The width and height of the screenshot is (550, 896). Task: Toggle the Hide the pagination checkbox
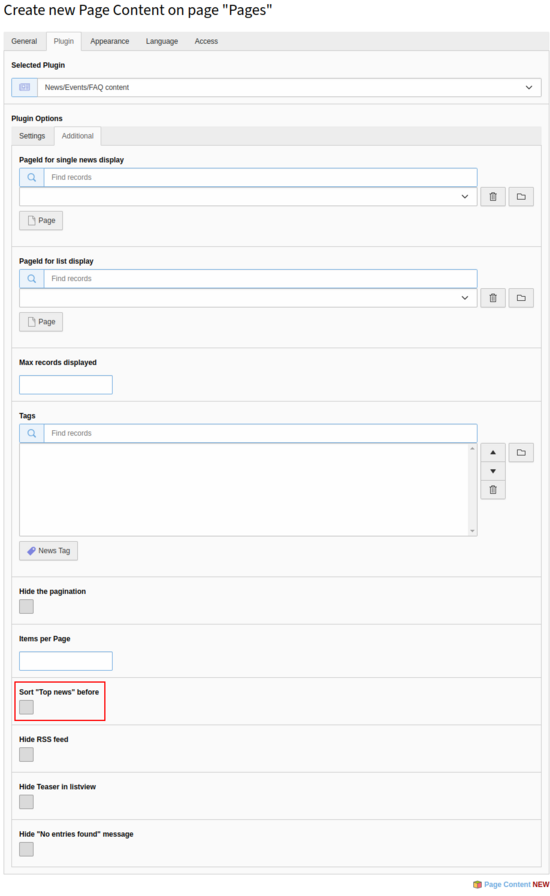(26, 606)
